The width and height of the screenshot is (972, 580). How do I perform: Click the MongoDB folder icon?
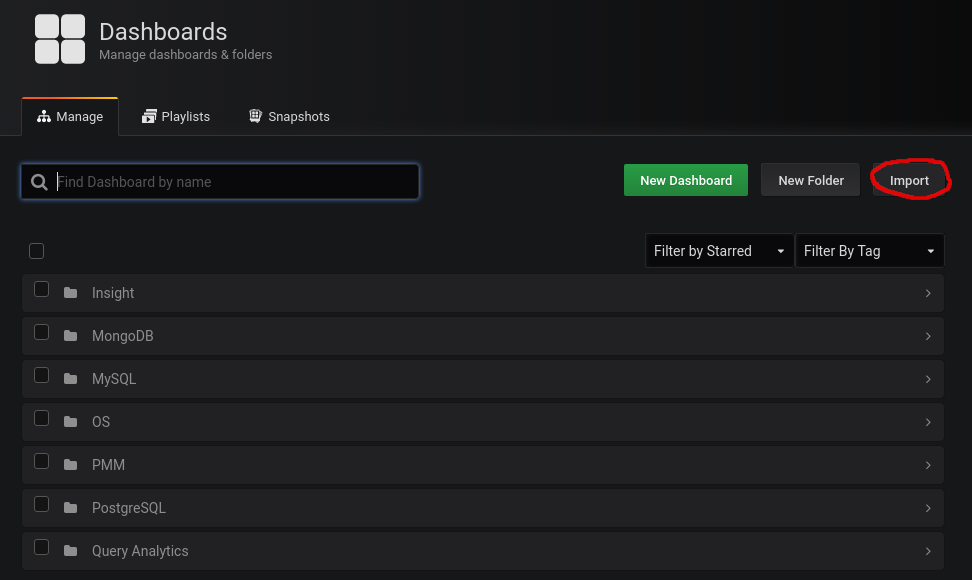click(x=70, y=336)
